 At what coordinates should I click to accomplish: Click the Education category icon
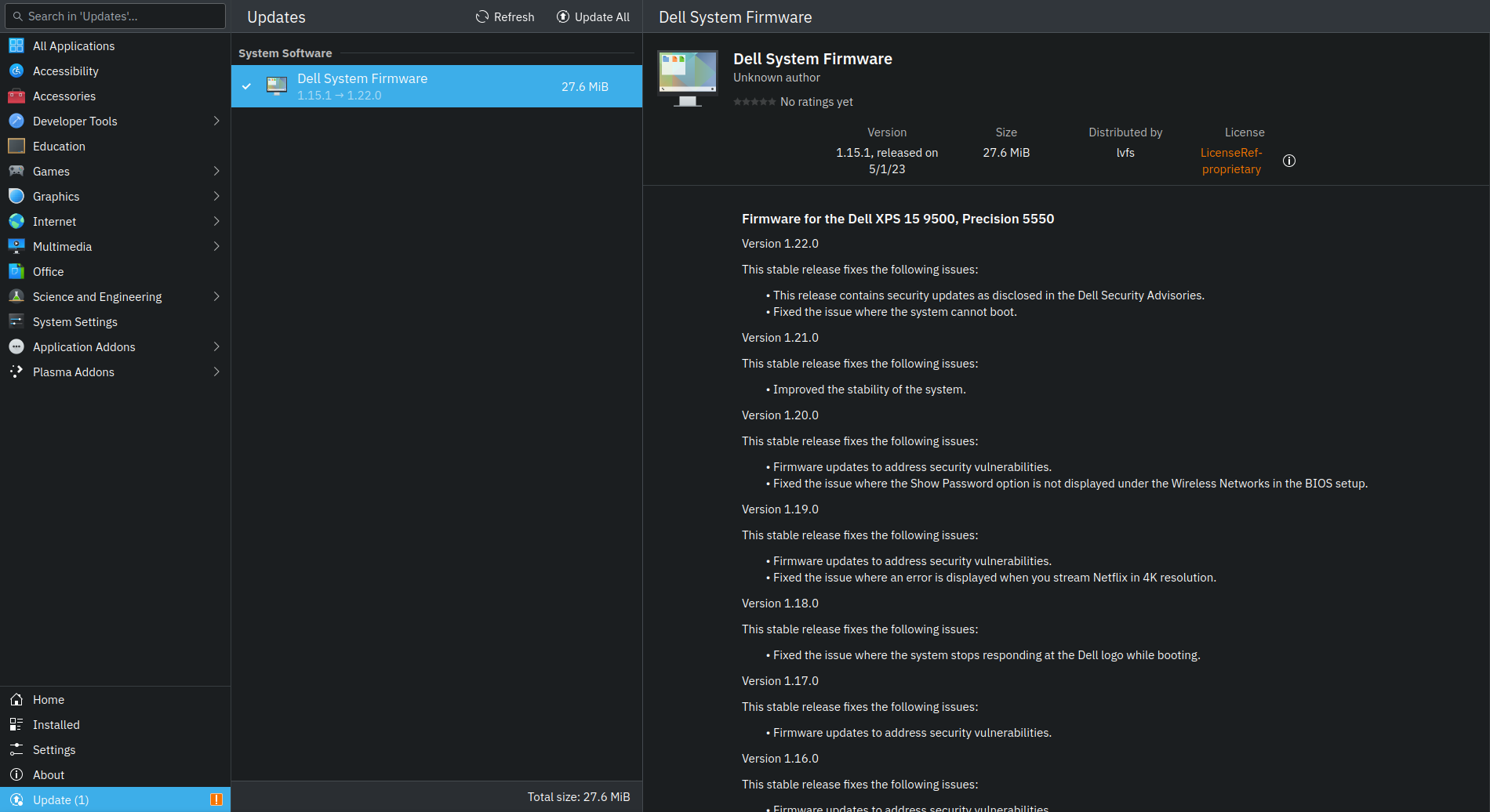[16, 147]
